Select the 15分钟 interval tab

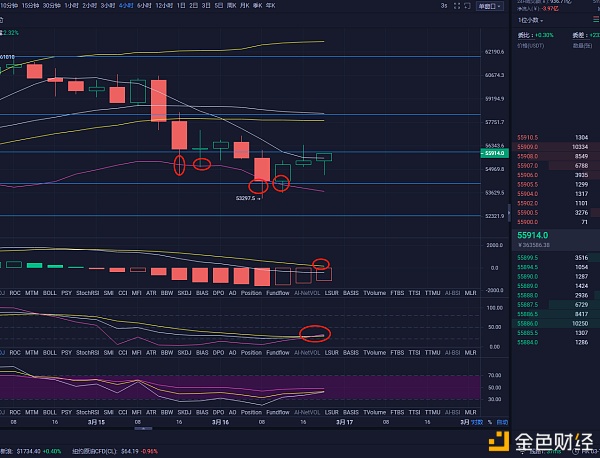tap(30, 6)
